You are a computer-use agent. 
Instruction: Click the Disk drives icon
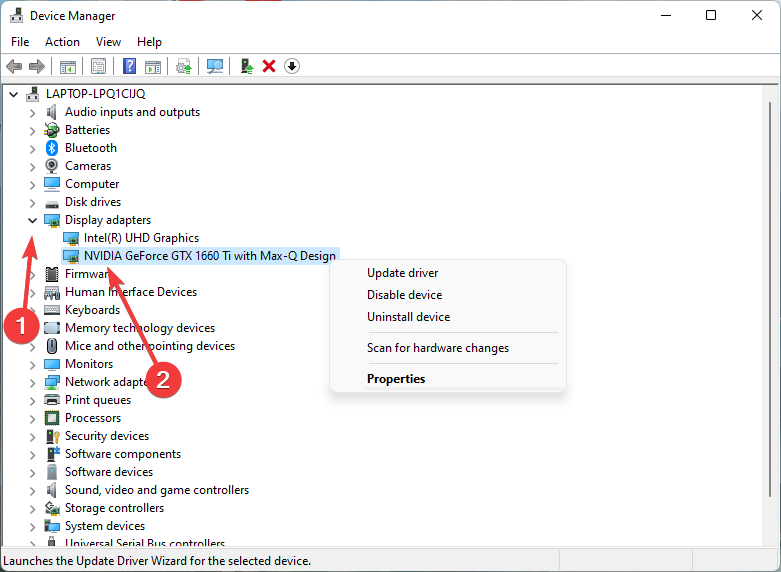52,203
